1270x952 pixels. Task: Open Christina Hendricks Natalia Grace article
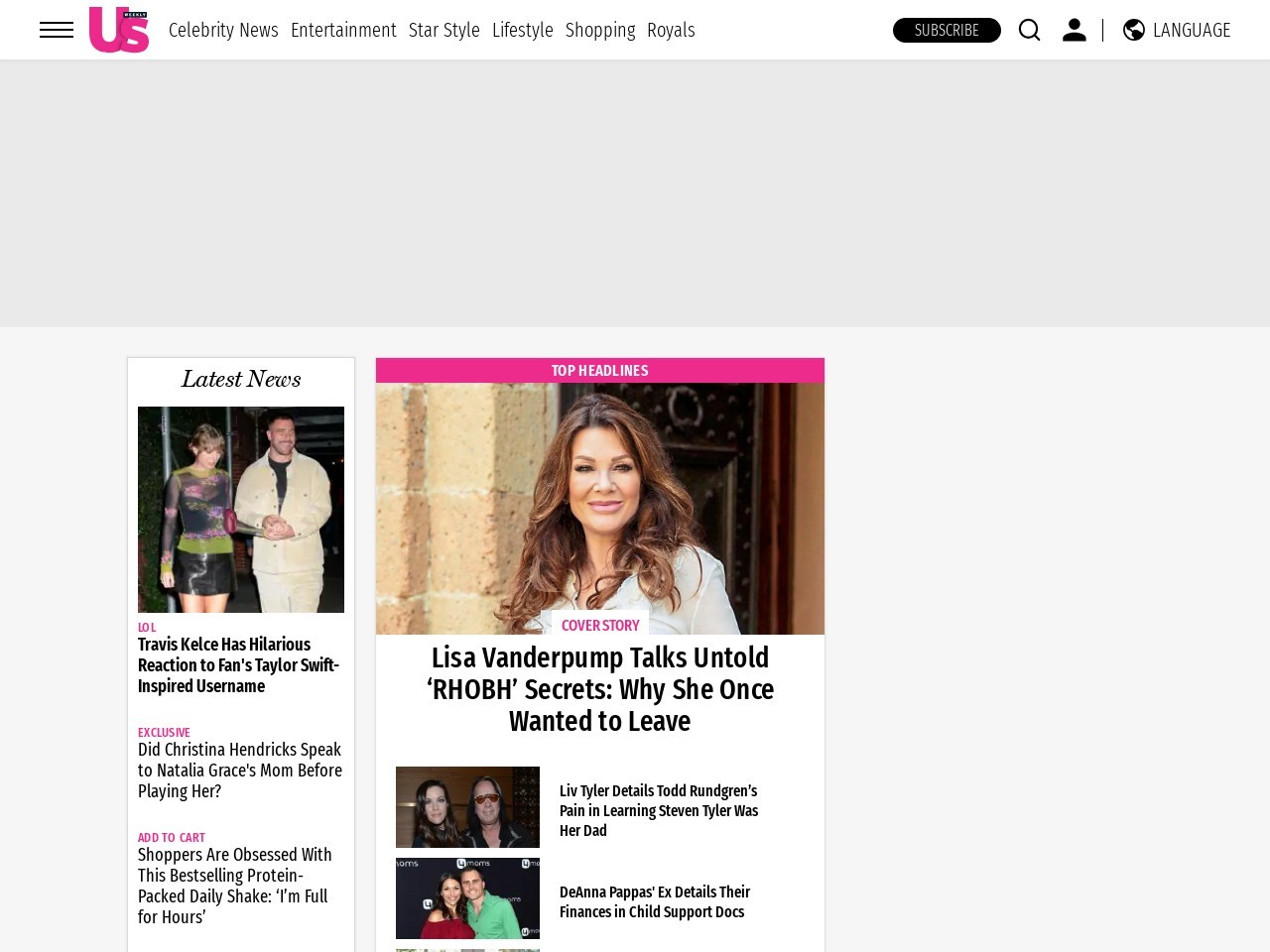[x=240, y=771]
